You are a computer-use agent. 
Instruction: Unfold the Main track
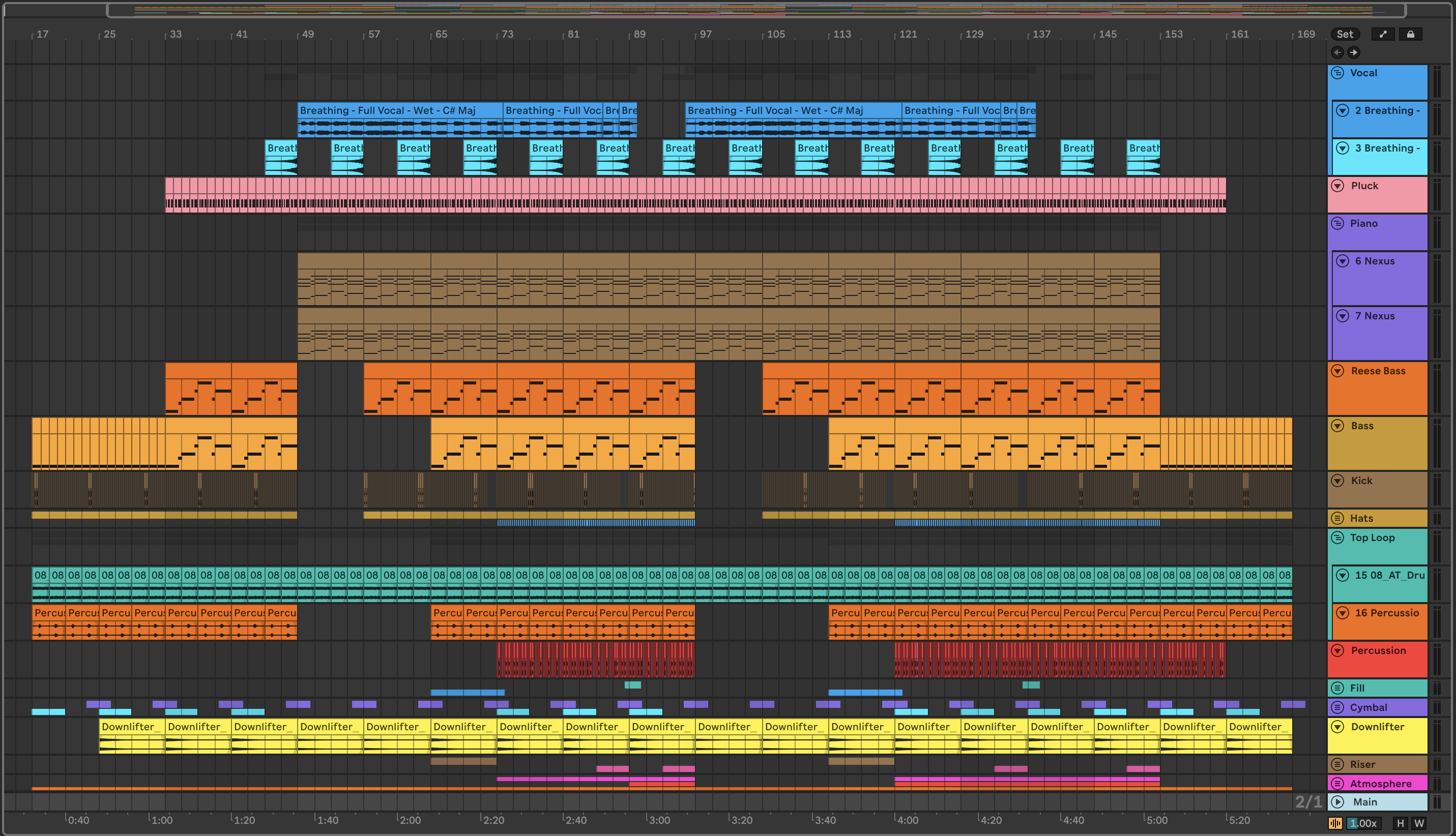point(1337,802)
